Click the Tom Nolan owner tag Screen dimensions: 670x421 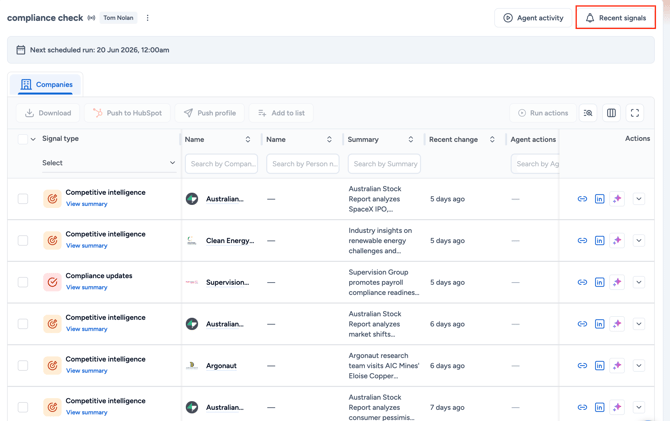click(x=118, y=18)
